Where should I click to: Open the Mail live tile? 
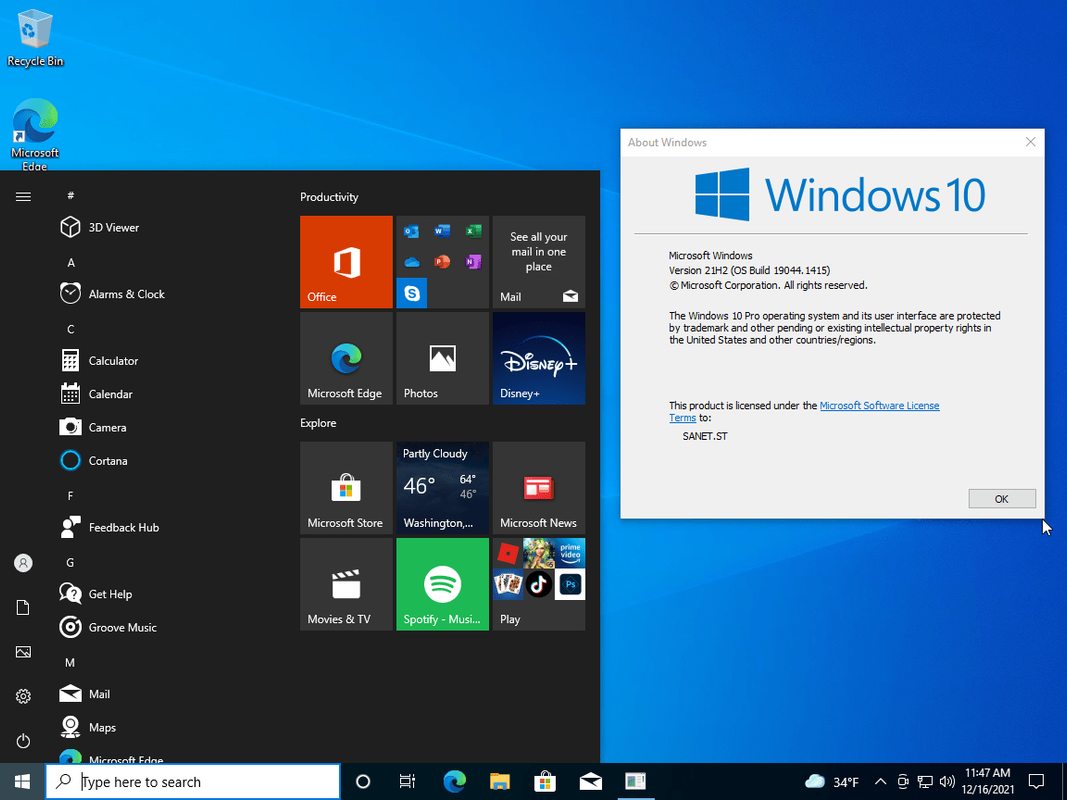[539, 262]
